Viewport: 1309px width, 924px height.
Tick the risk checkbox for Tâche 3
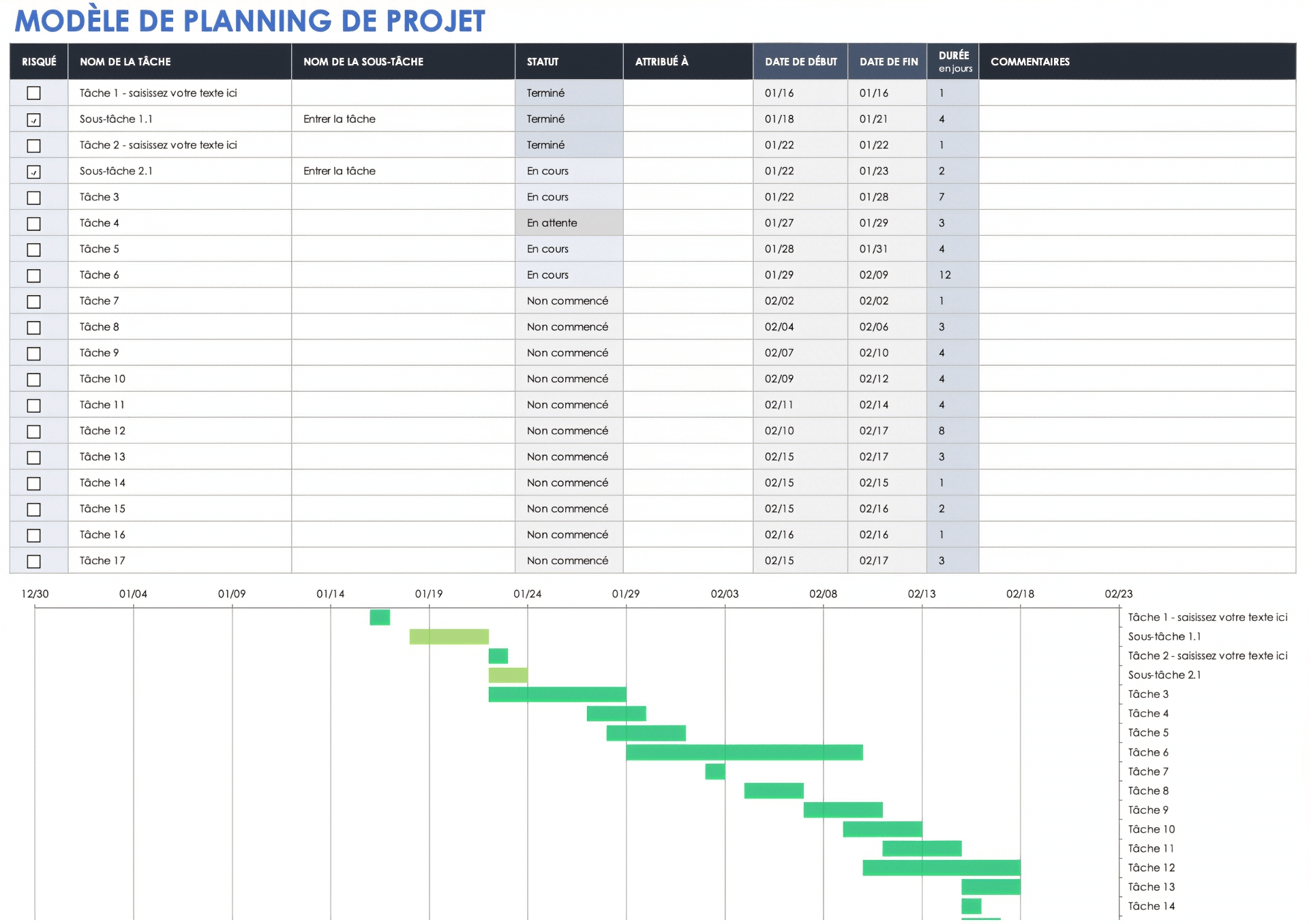tap(33, 198)
